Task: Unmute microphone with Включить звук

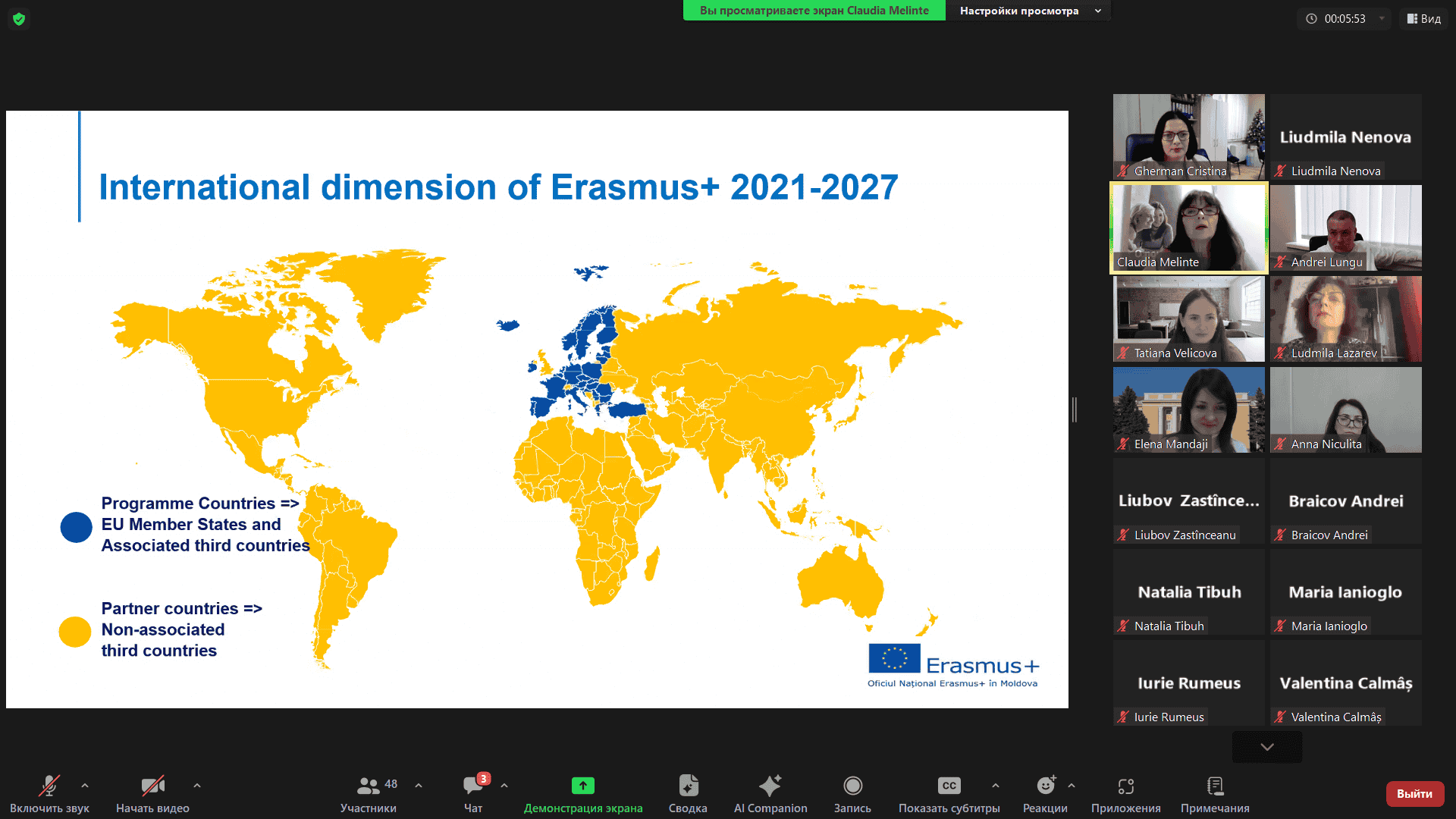Action: click(x=49, y=786)
